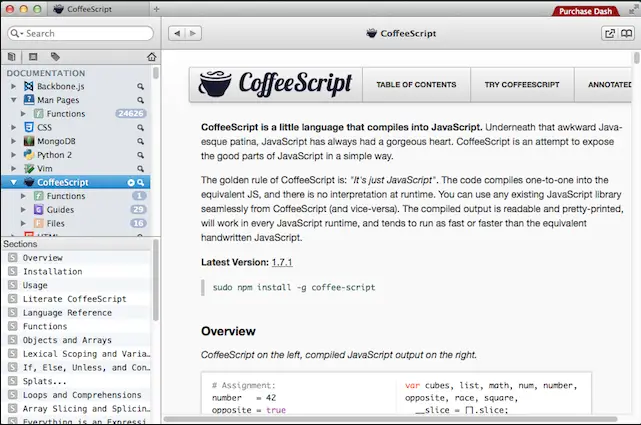Click the Overview heading on the page

coord(228,331)
